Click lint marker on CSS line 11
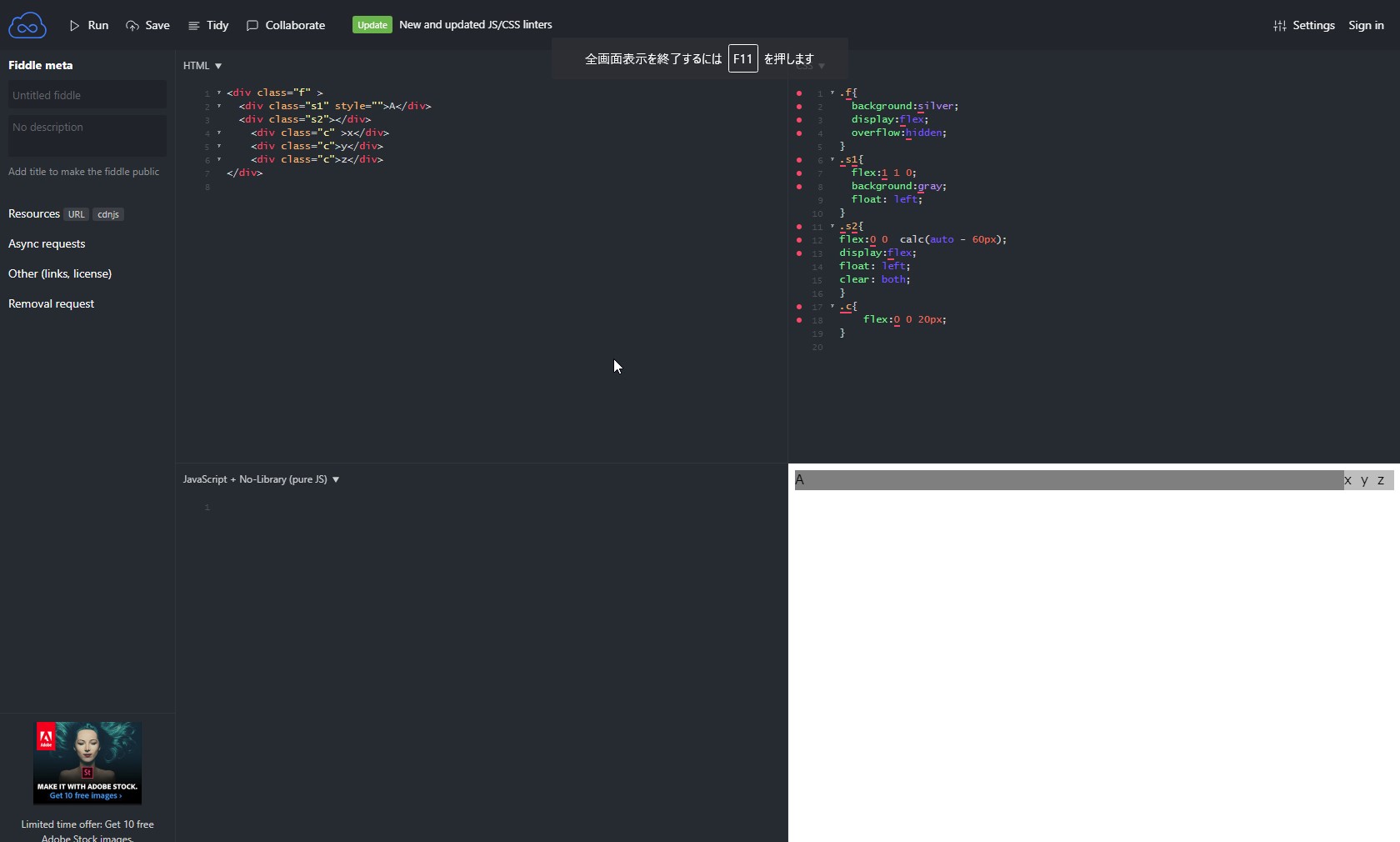The height and width of the screenshot is (842, 1400). point(799,227)
